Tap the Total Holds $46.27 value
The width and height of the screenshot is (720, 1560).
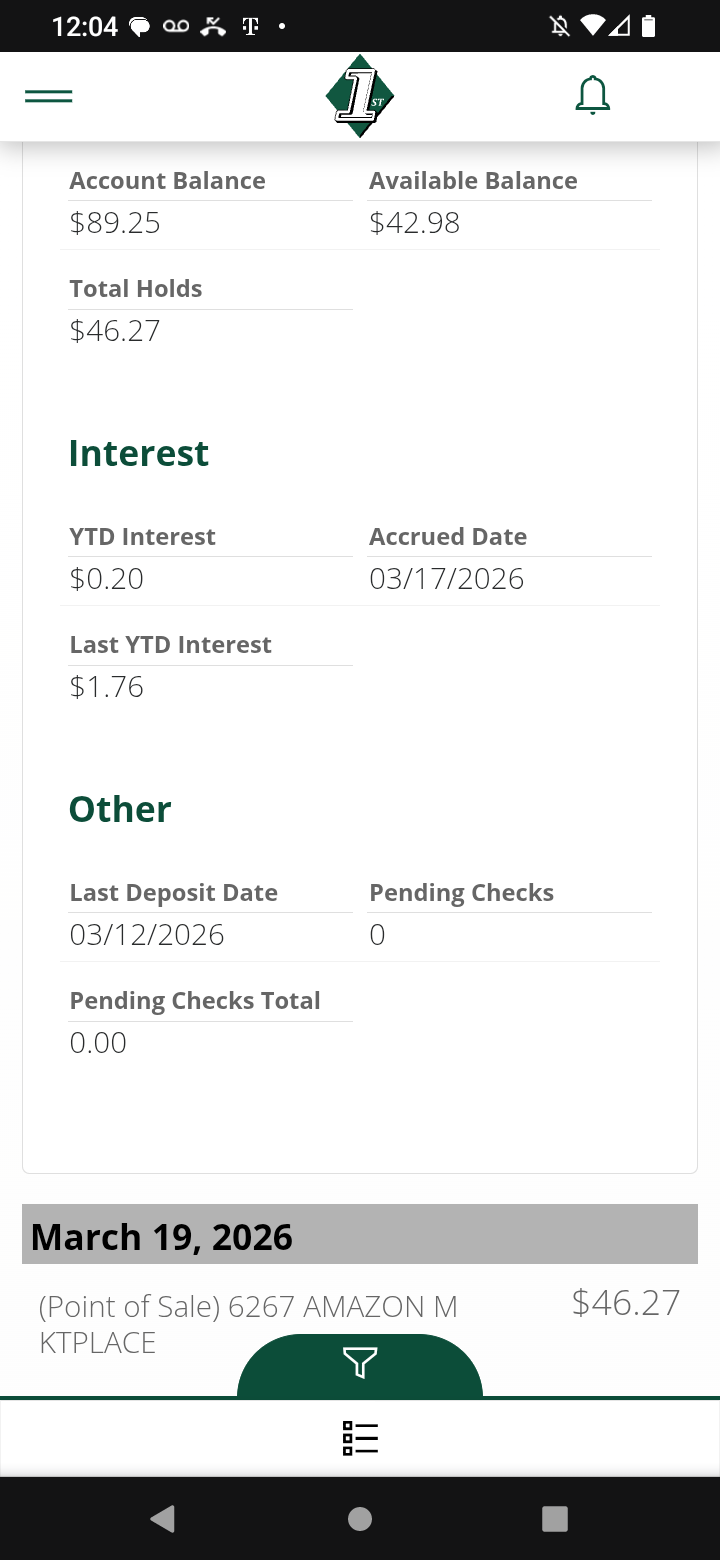tap(115, 331)
